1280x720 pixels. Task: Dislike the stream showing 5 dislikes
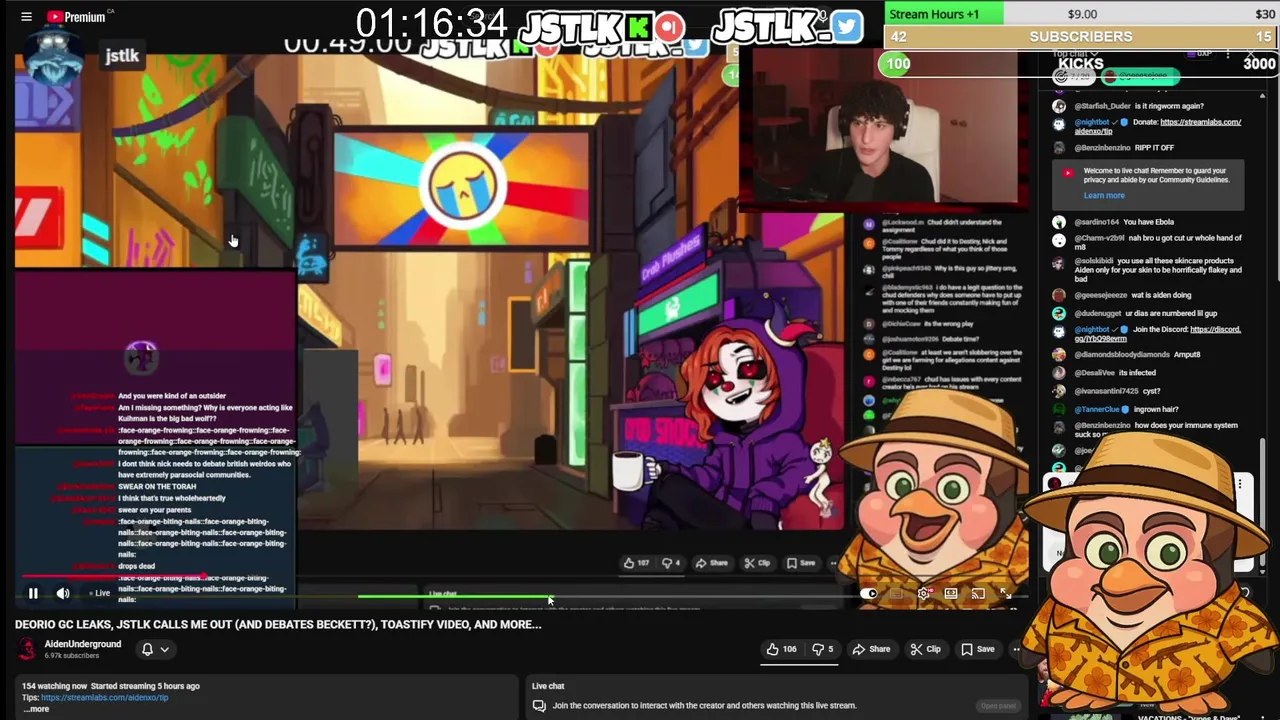coord(823,649)
